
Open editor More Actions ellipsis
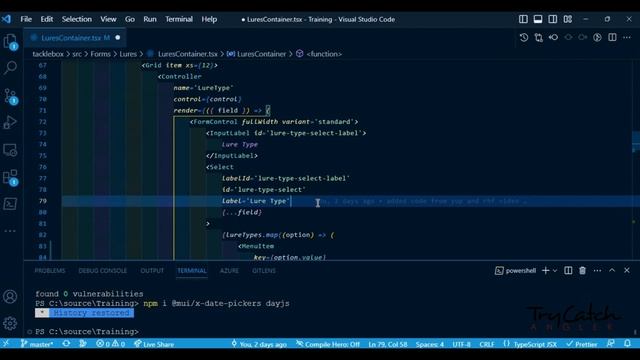pyautogui.click(x=627, y=38)
